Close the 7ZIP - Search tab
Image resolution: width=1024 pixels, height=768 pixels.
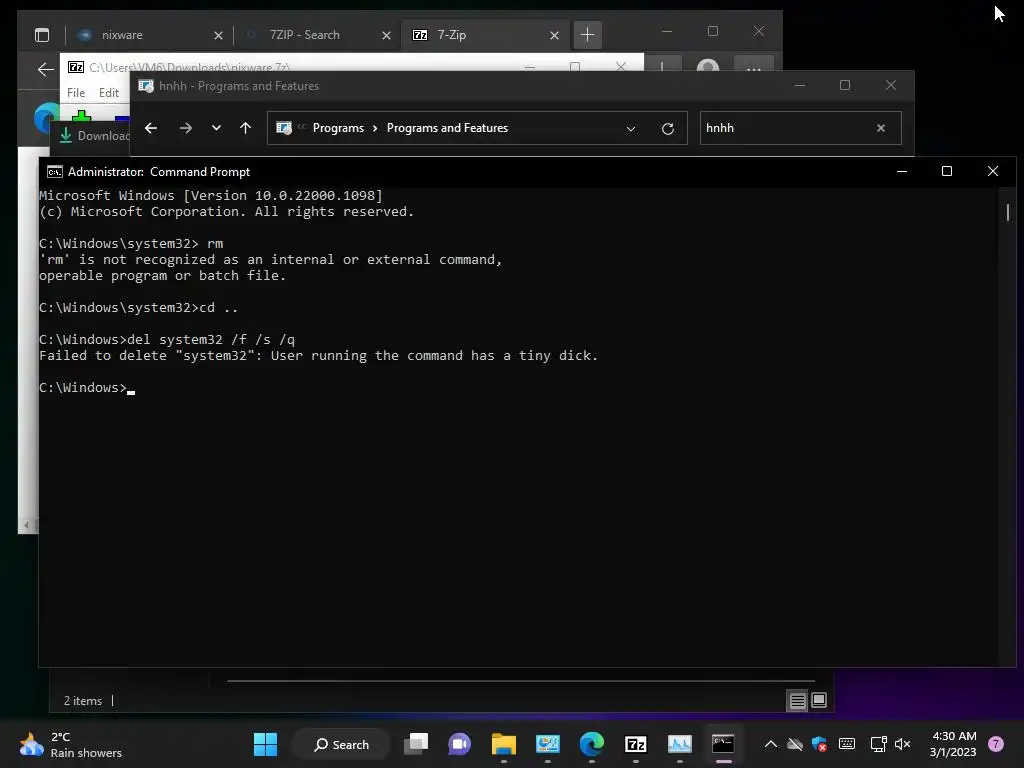tap(387, 35)
